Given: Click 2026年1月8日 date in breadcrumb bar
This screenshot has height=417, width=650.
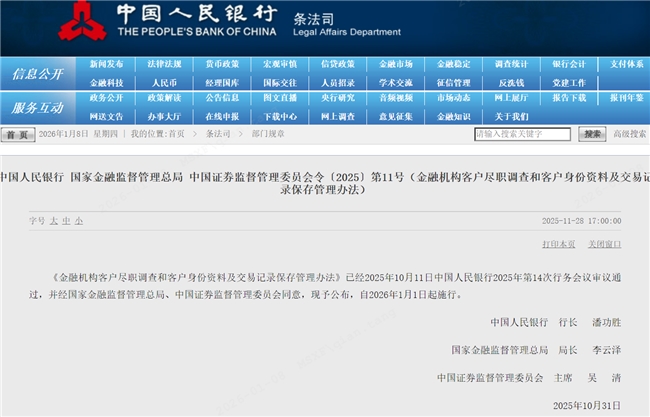Looking at the screenshot, I should pos(63,134).
